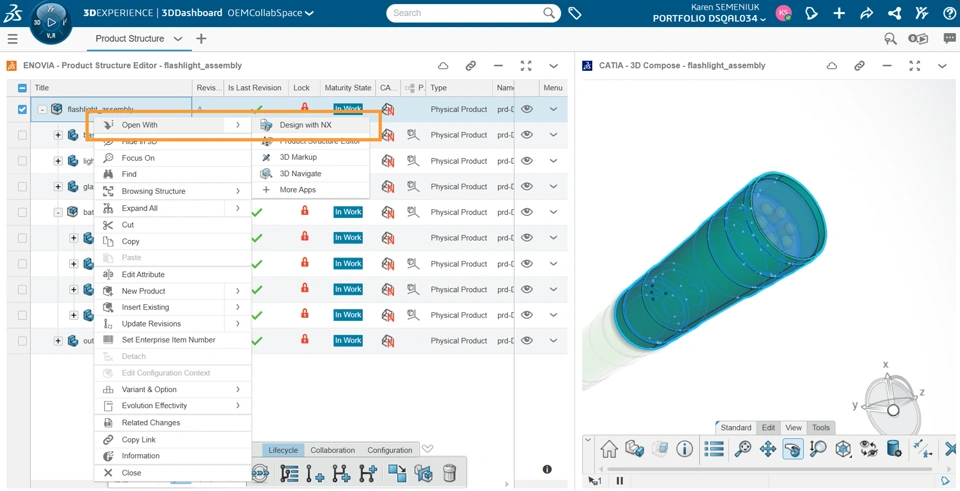Switch to the Configuration tab

389,450
